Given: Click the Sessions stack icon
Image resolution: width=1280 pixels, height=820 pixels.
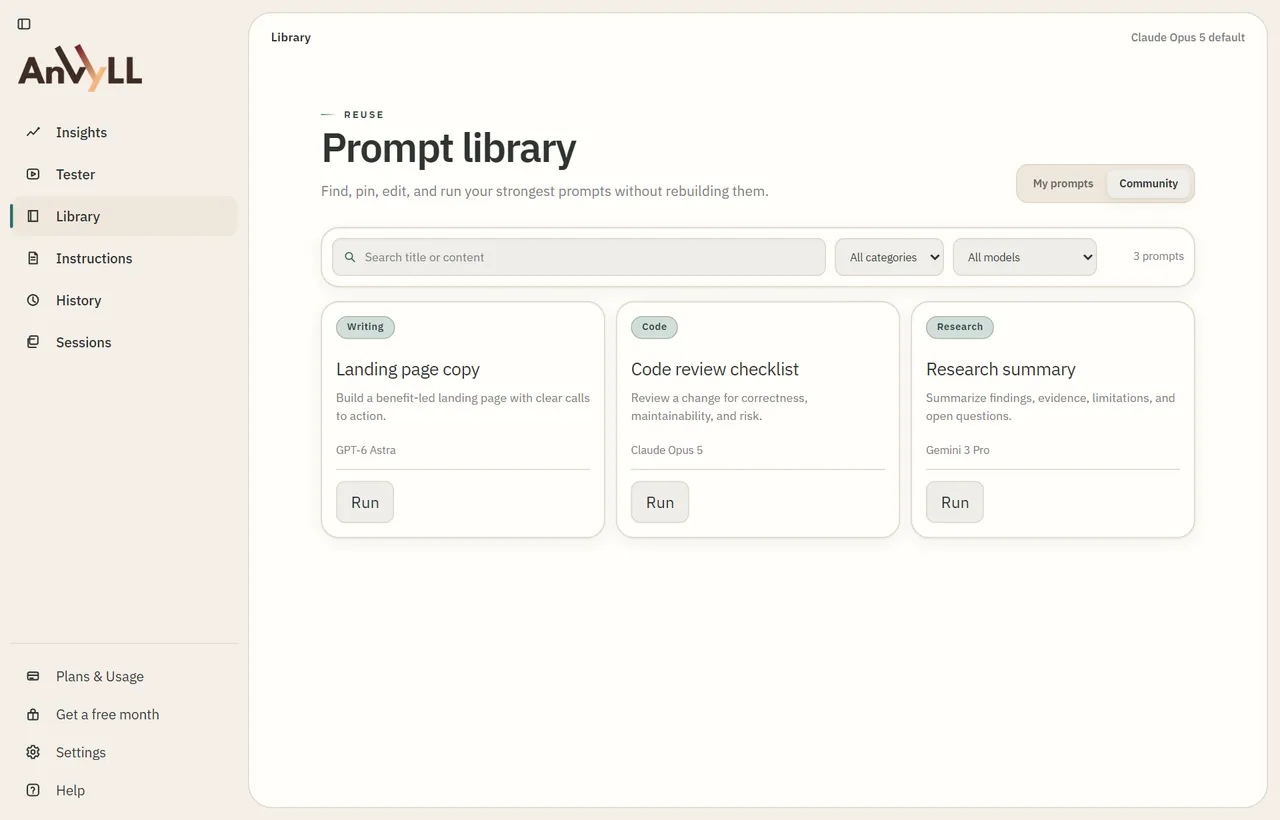Looking at the screenshot, I should coord(33,342).
